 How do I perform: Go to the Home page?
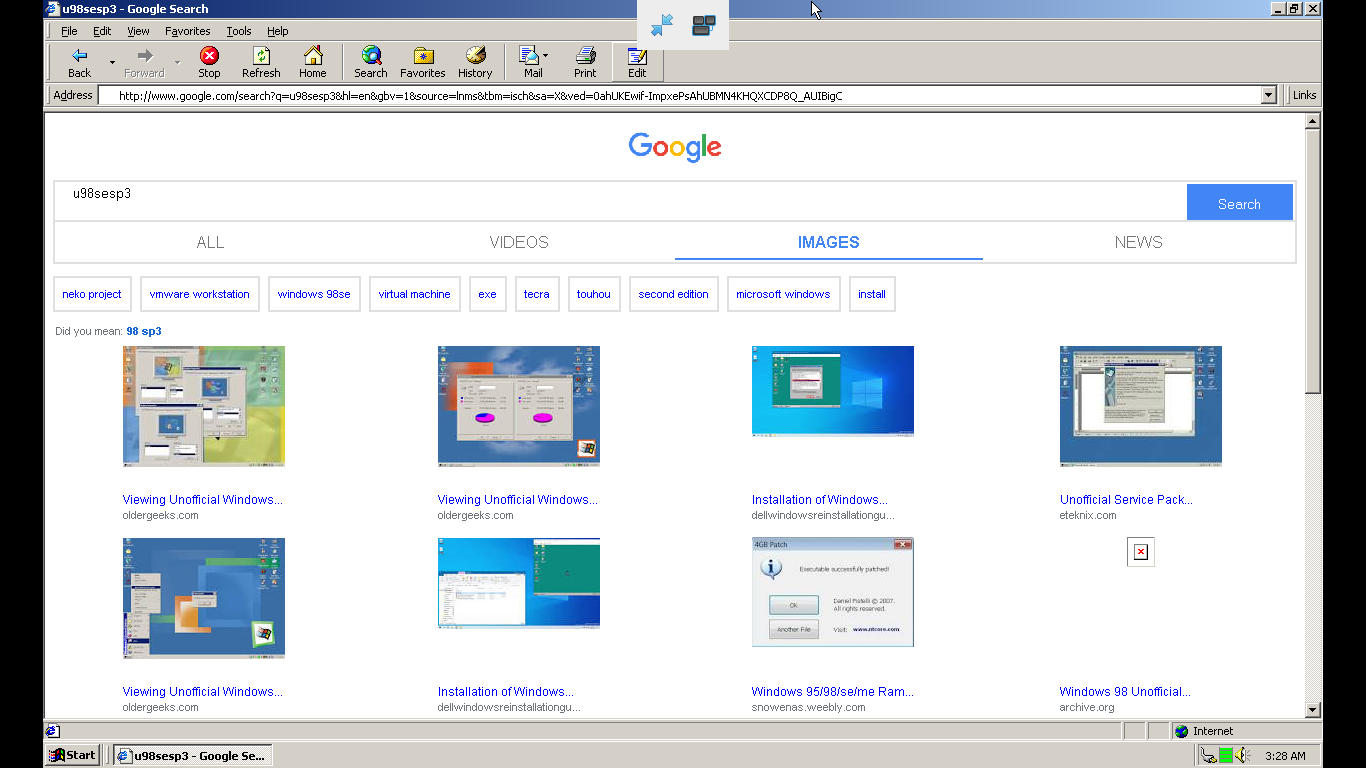tap(313, 62)
